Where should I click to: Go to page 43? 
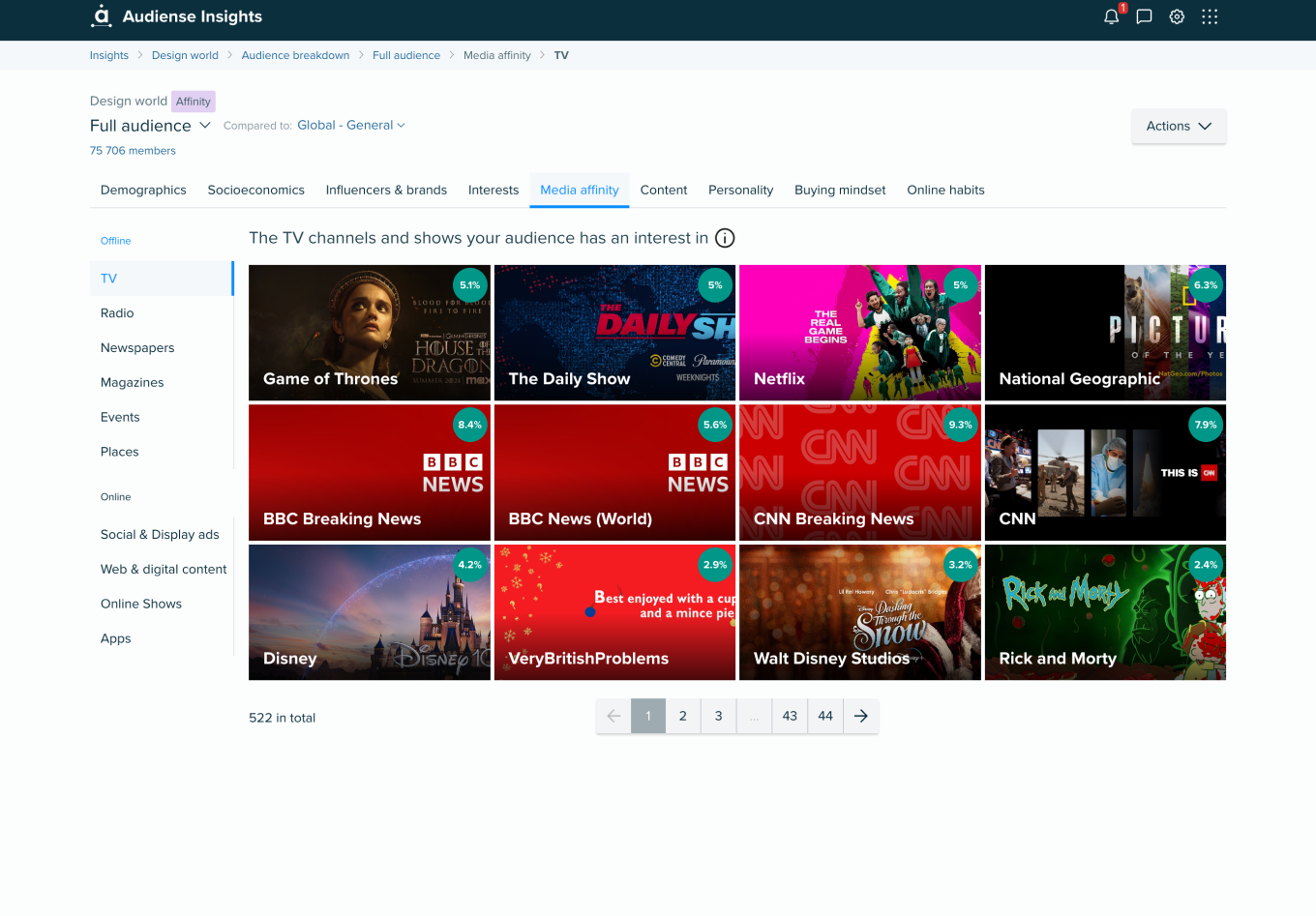click(790, 716)
